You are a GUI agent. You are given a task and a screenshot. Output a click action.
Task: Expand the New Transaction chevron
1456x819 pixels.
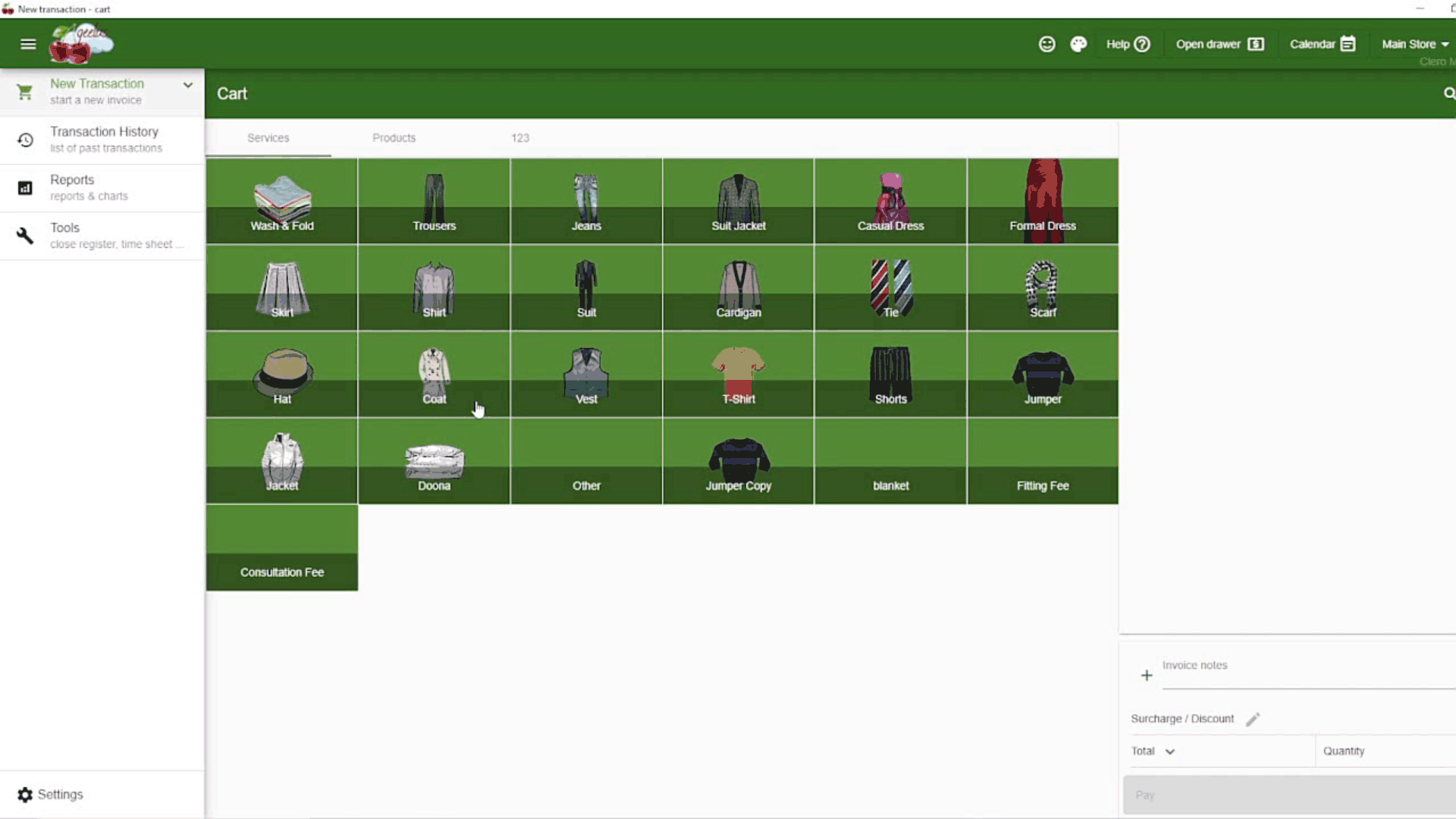[187, 85]
